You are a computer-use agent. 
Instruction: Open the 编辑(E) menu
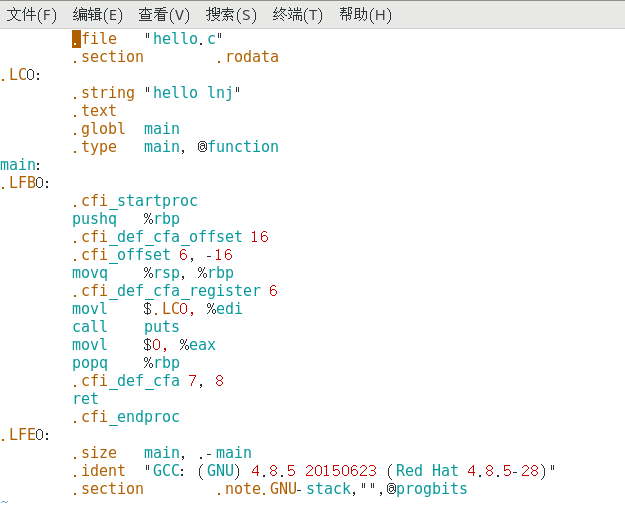click(98, 15)
